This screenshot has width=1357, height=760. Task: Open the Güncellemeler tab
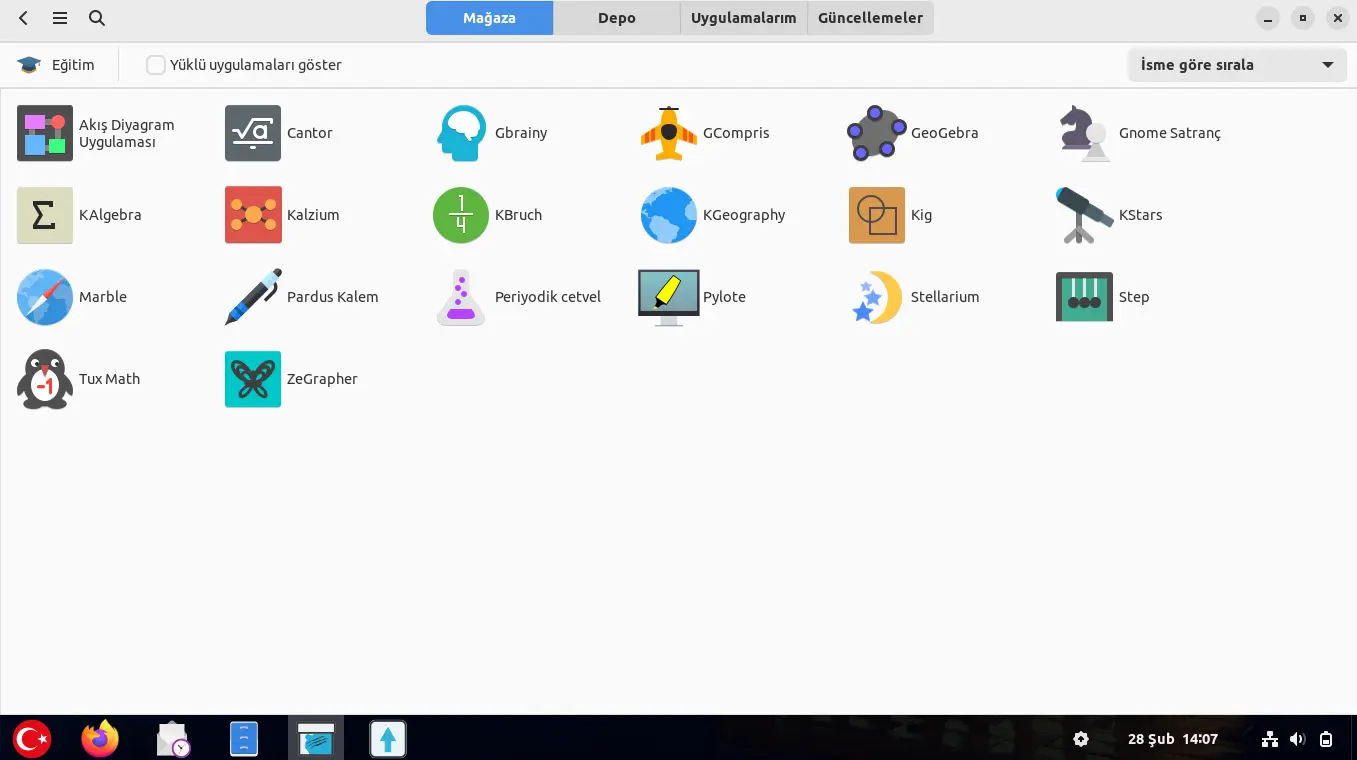pos(871,18)
